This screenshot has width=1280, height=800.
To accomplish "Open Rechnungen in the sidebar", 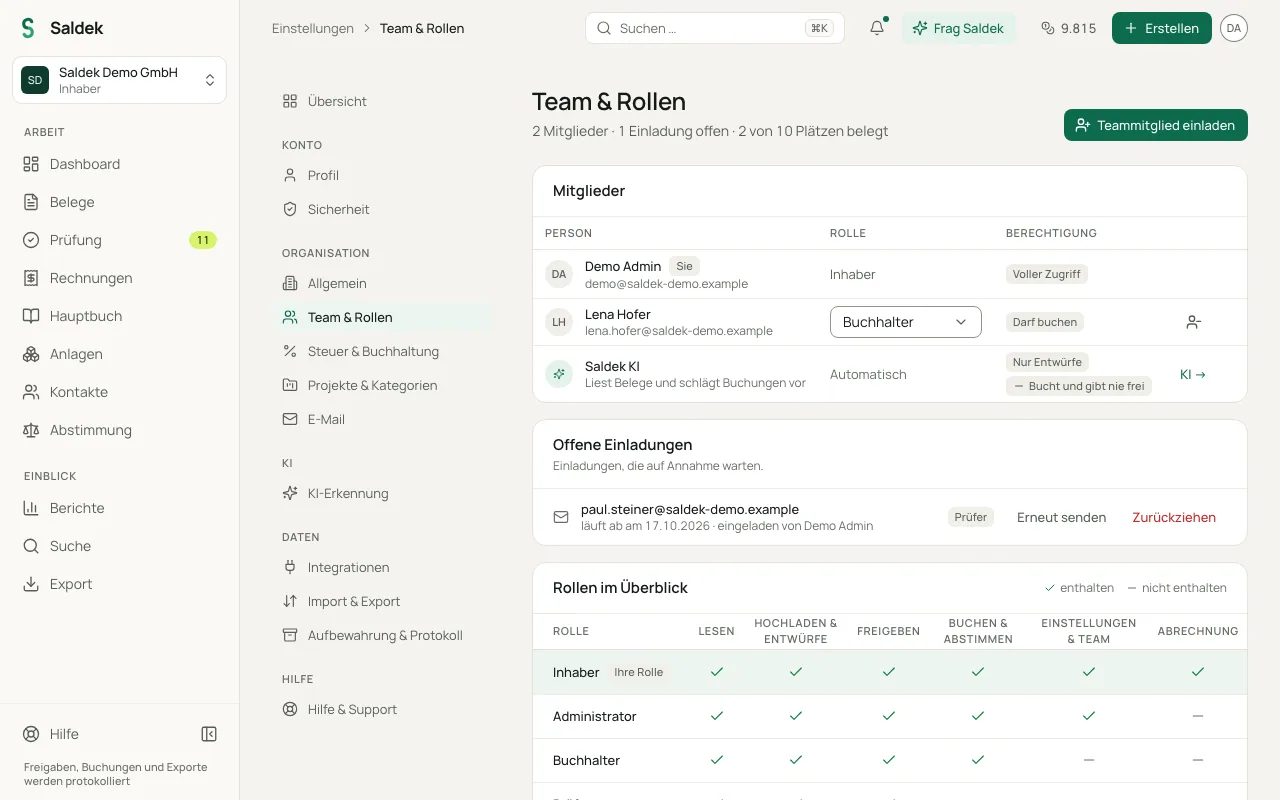I will [x=120, y=278].
